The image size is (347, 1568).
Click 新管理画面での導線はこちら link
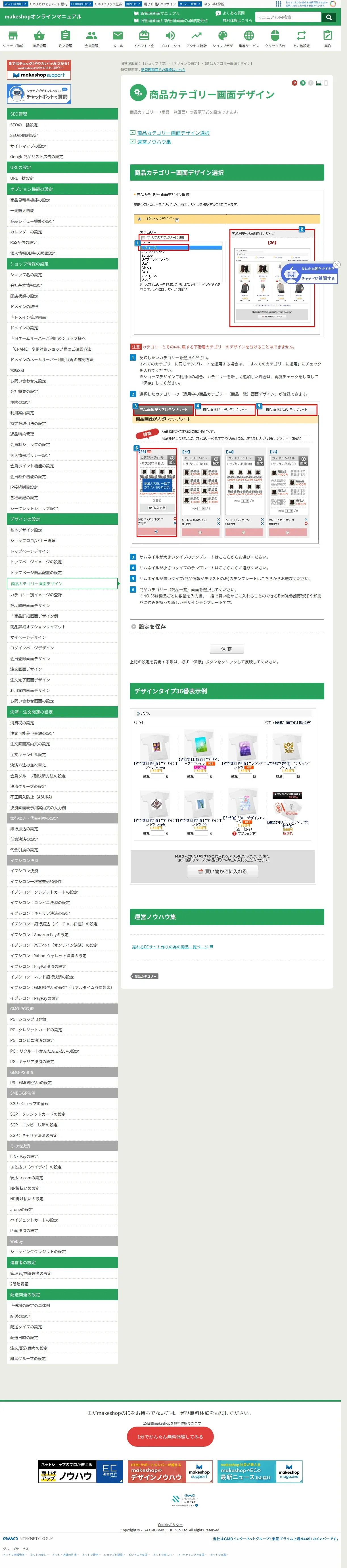[x=163, y=69]
